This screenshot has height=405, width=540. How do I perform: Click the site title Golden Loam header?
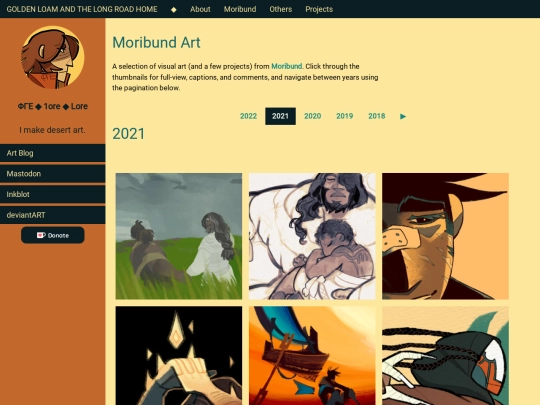[82, 9]
